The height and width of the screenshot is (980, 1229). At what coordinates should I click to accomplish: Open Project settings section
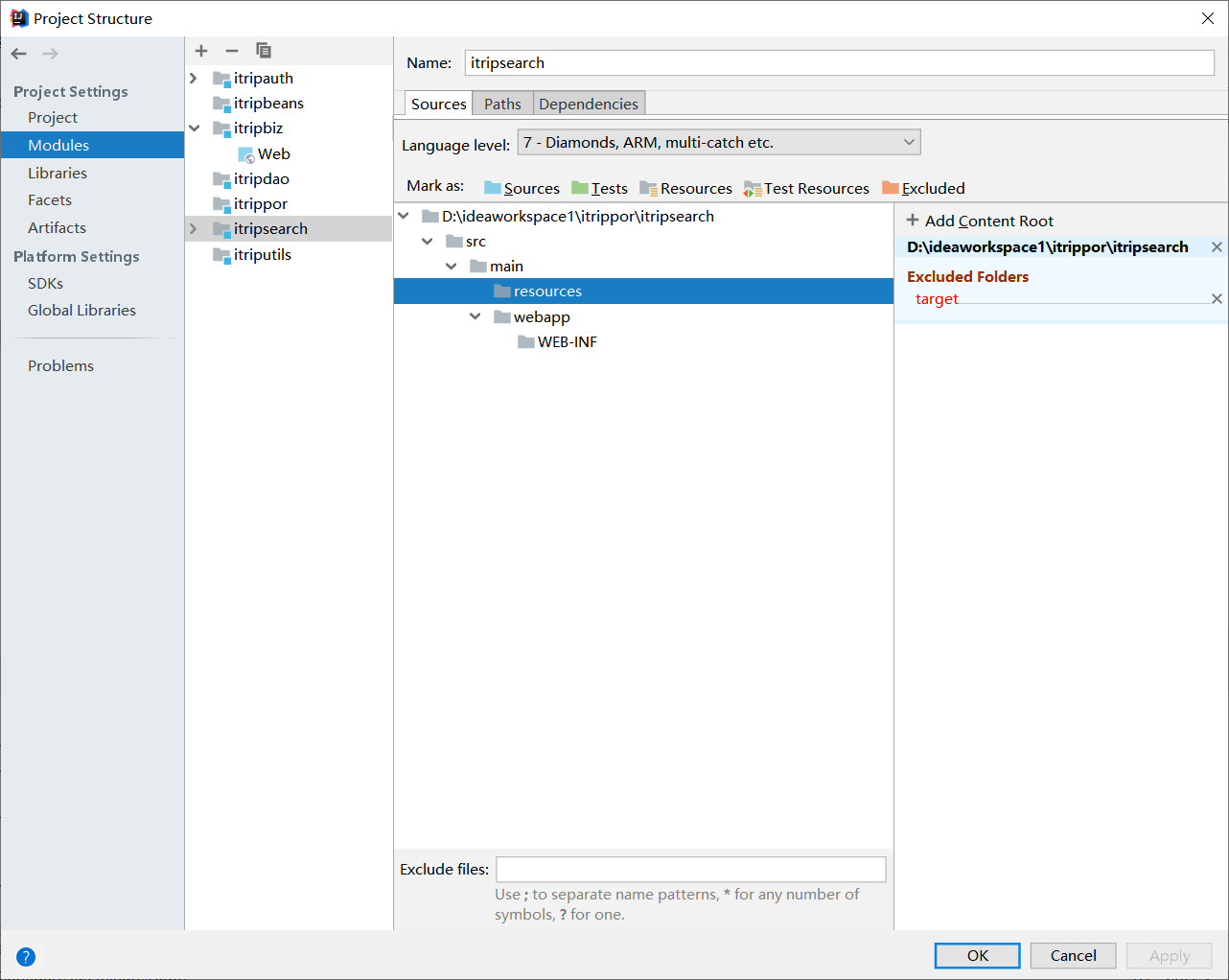coord(53,118)
